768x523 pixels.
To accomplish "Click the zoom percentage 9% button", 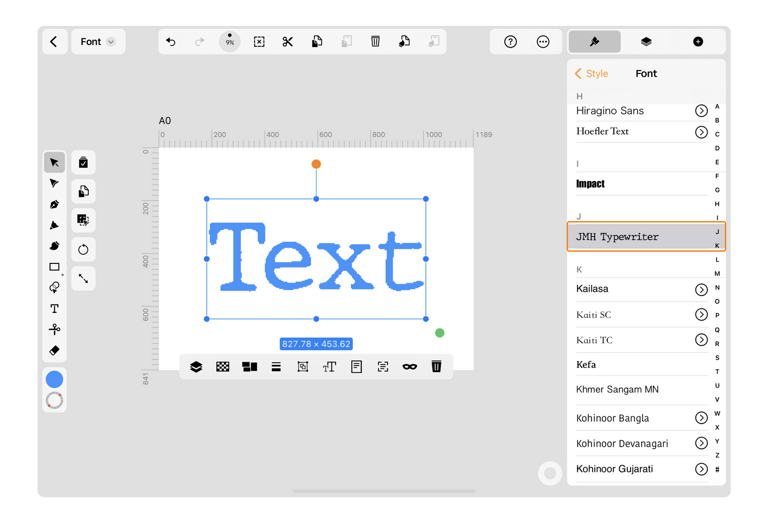I will pyautogui.click(x=230, y=42).
